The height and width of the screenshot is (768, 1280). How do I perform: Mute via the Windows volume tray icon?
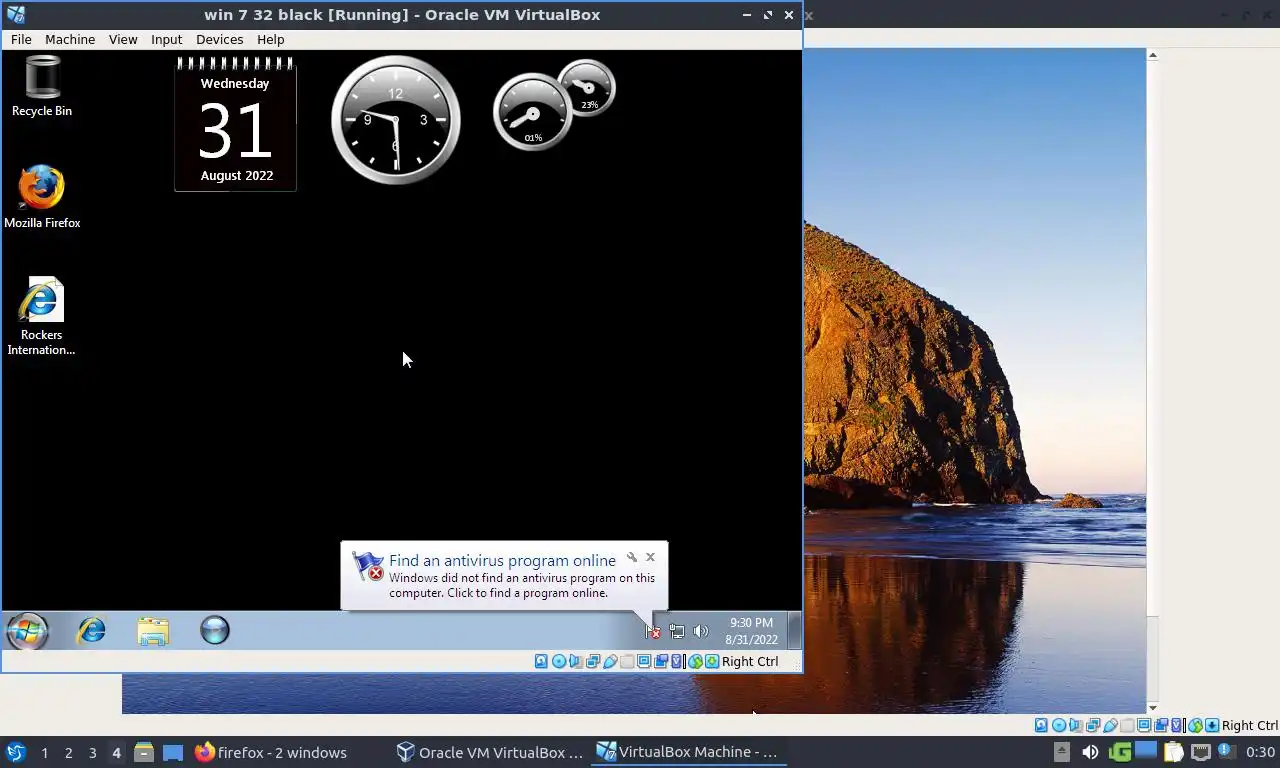[701, 631]
